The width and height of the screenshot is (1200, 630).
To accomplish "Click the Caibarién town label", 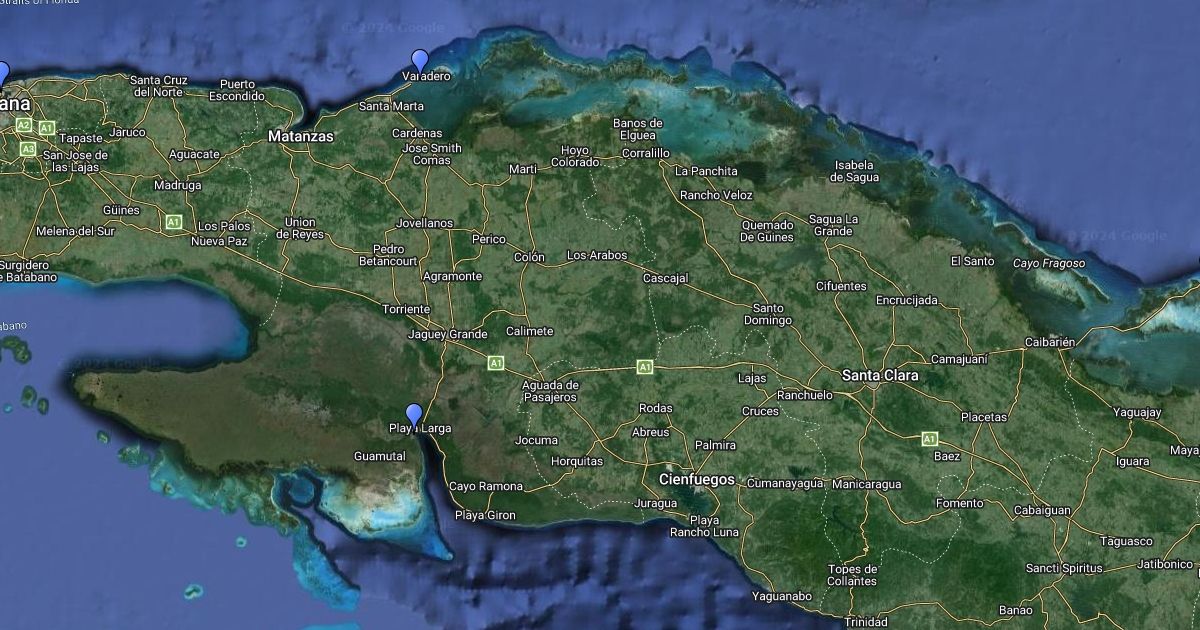I will click(x=1050, y=342).
